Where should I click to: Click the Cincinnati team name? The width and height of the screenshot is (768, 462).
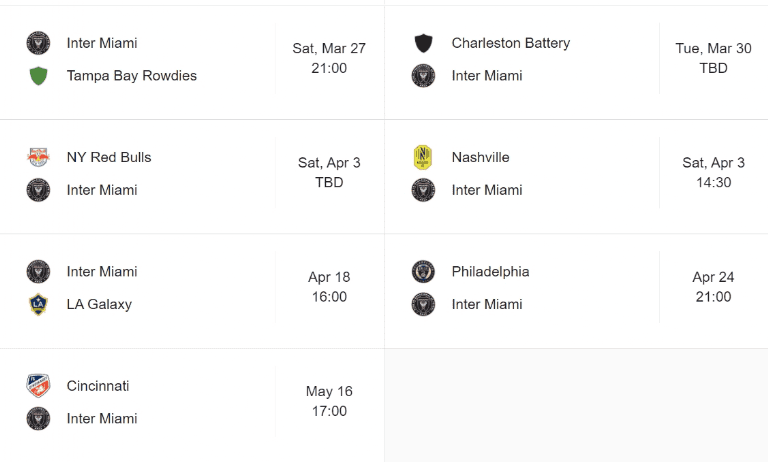point(98,386)
